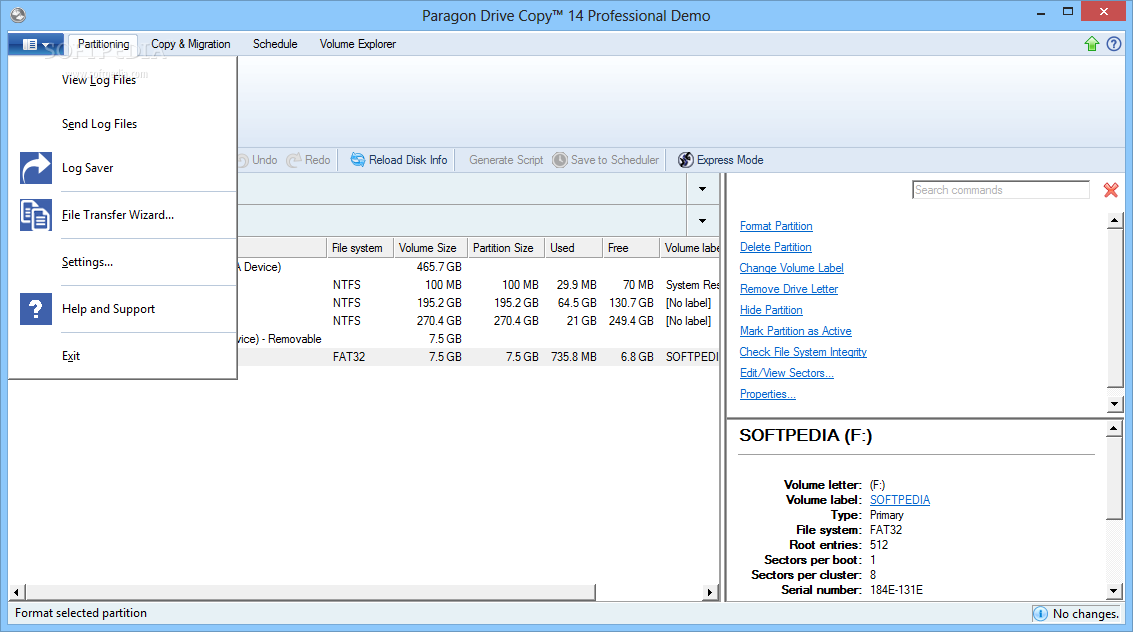Image resolution: width=1133 pixels, height=632 pixels.
Task: Close the command panel with the red X
Action: (x=1111, y=190)
